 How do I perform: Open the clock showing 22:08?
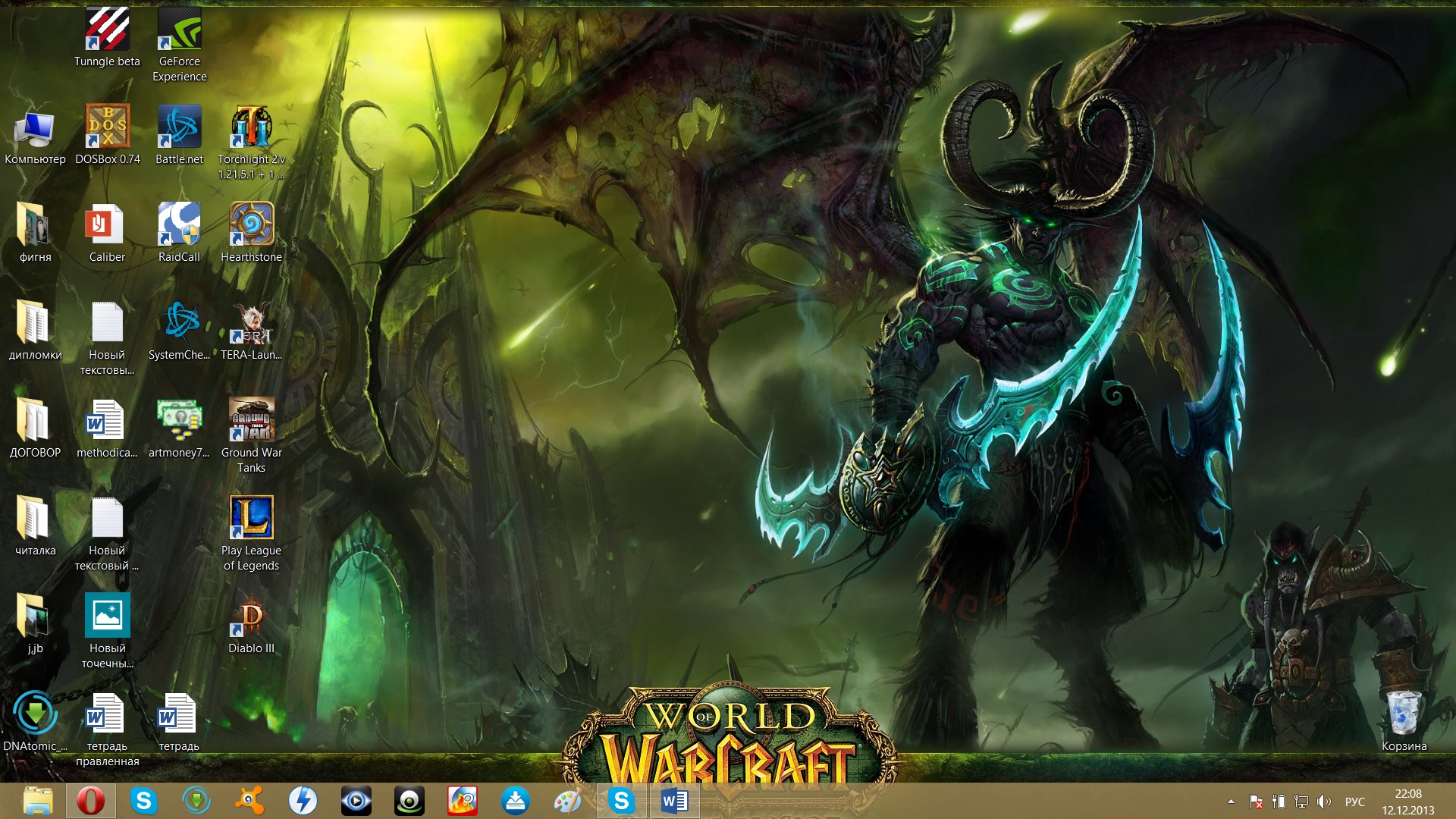(x=1408, y=802)
